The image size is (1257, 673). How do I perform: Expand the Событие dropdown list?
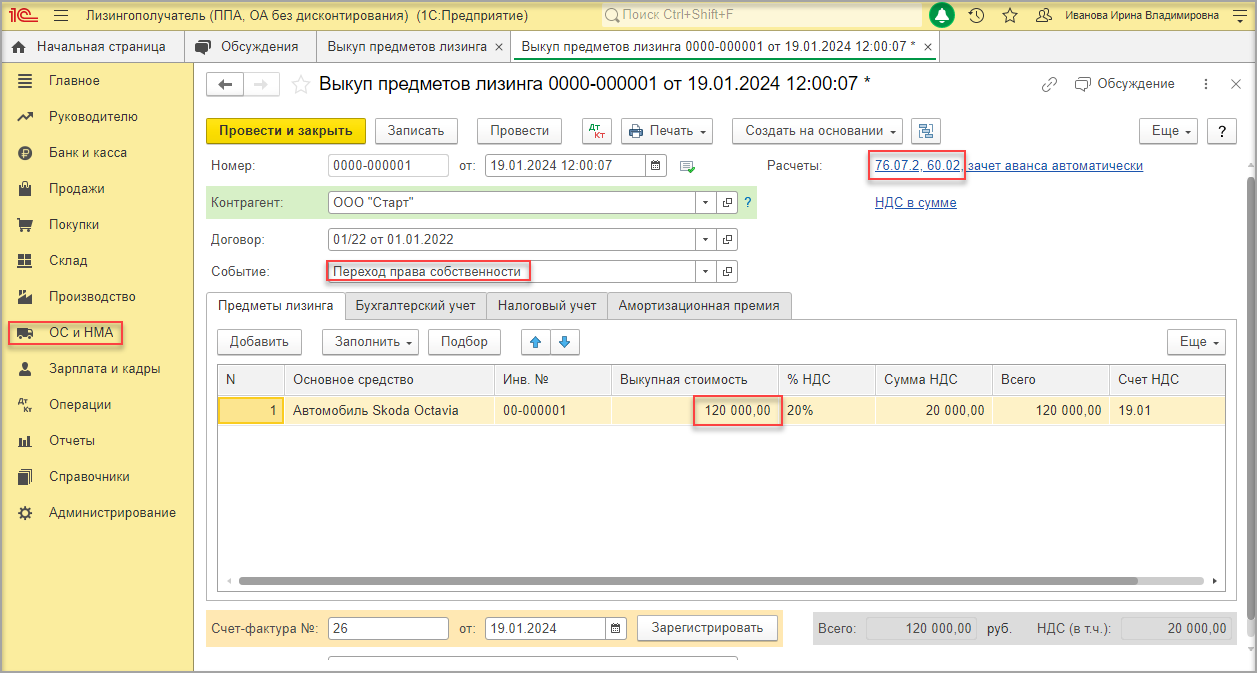[x=705, y=272]
